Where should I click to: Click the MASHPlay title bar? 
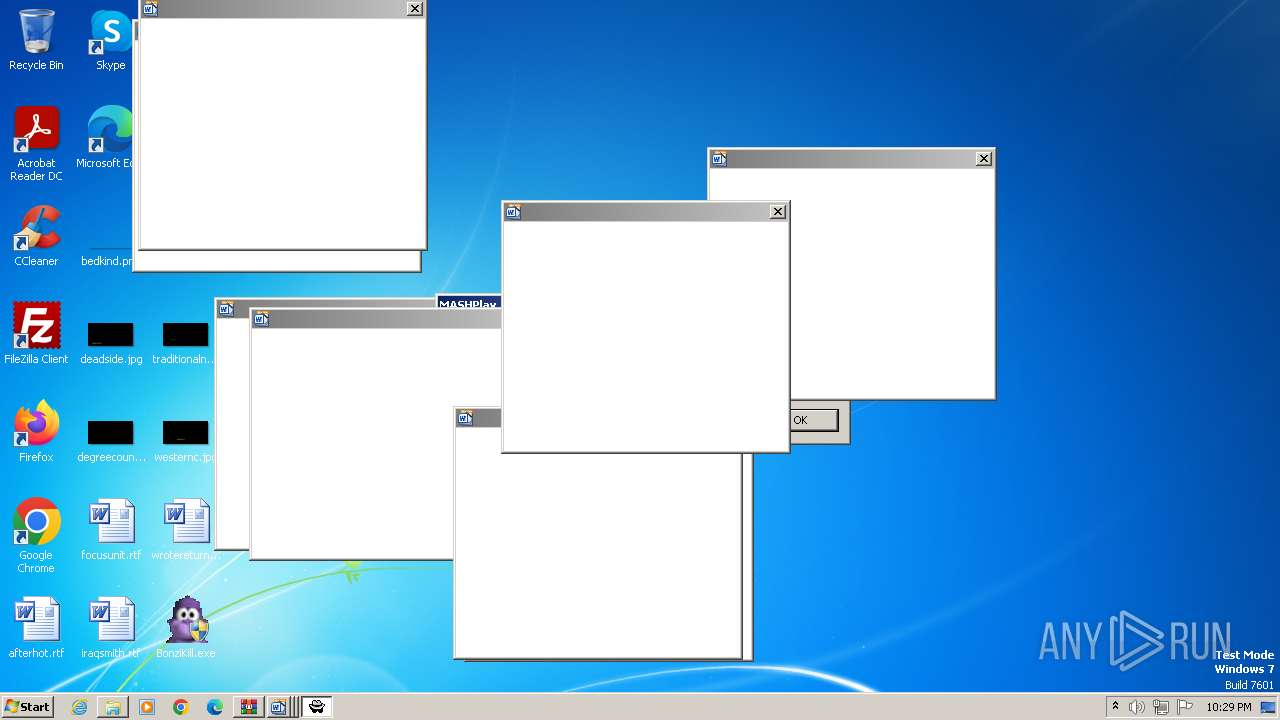469,303
